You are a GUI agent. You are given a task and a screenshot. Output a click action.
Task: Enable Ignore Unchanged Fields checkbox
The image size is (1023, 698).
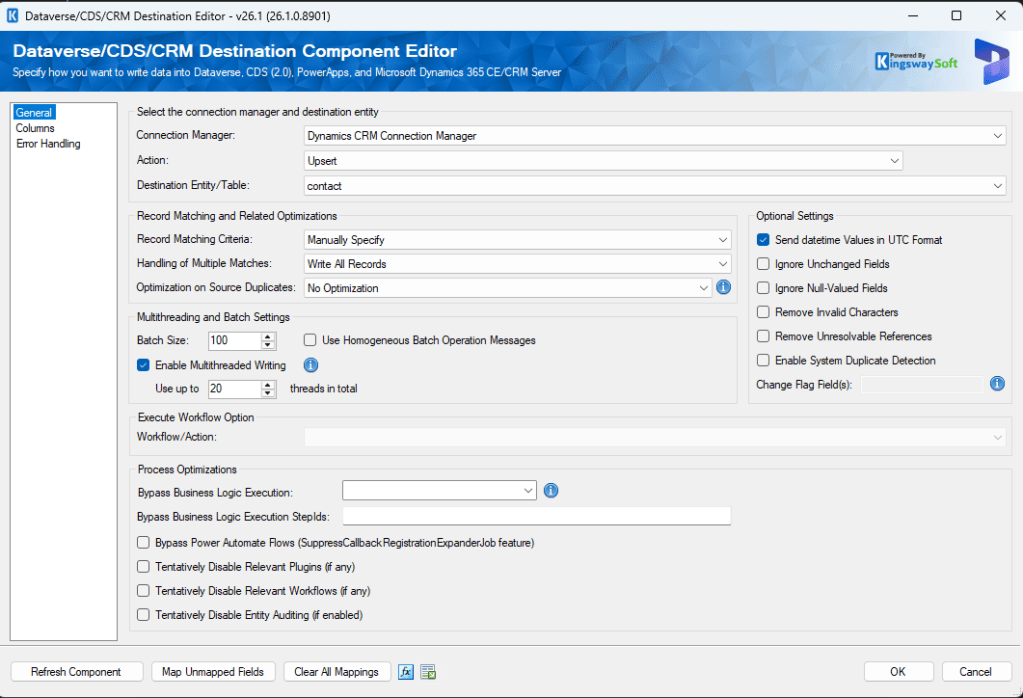pos(763,264)
